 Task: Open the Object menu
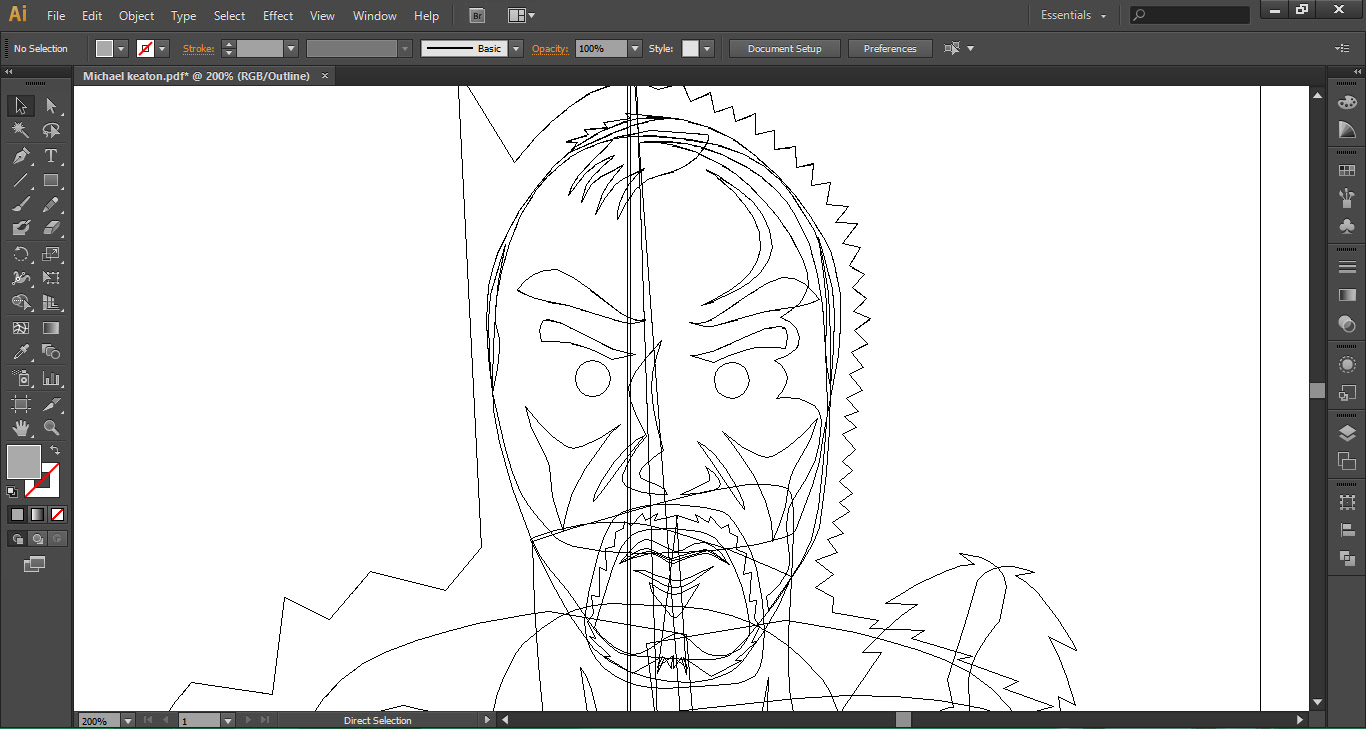[136, 16]
